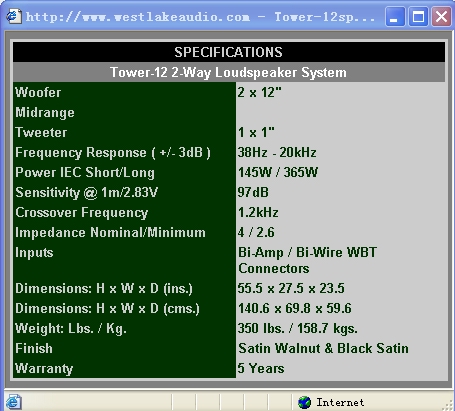Click the Sensitivity @ 1m/2.83V label
Image resolution: width=455 pixels, height=411 pixels.
(x=86, y=192)
